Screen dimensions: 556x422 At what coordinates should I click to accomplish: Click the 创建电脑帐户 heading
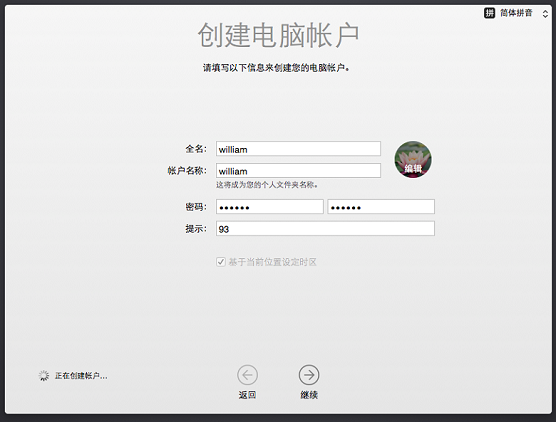pyautogui.click(x=278, y=35)
